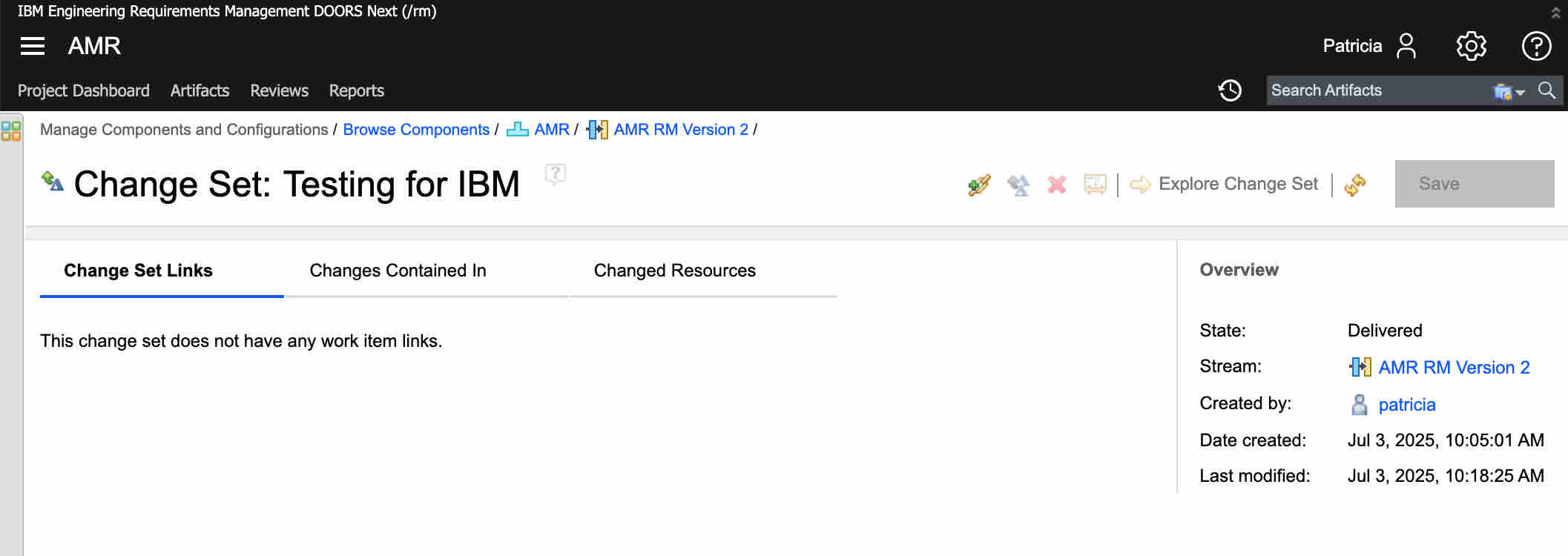Click the Delivered state value
1568x556 pixels.
pos(1385,331)
